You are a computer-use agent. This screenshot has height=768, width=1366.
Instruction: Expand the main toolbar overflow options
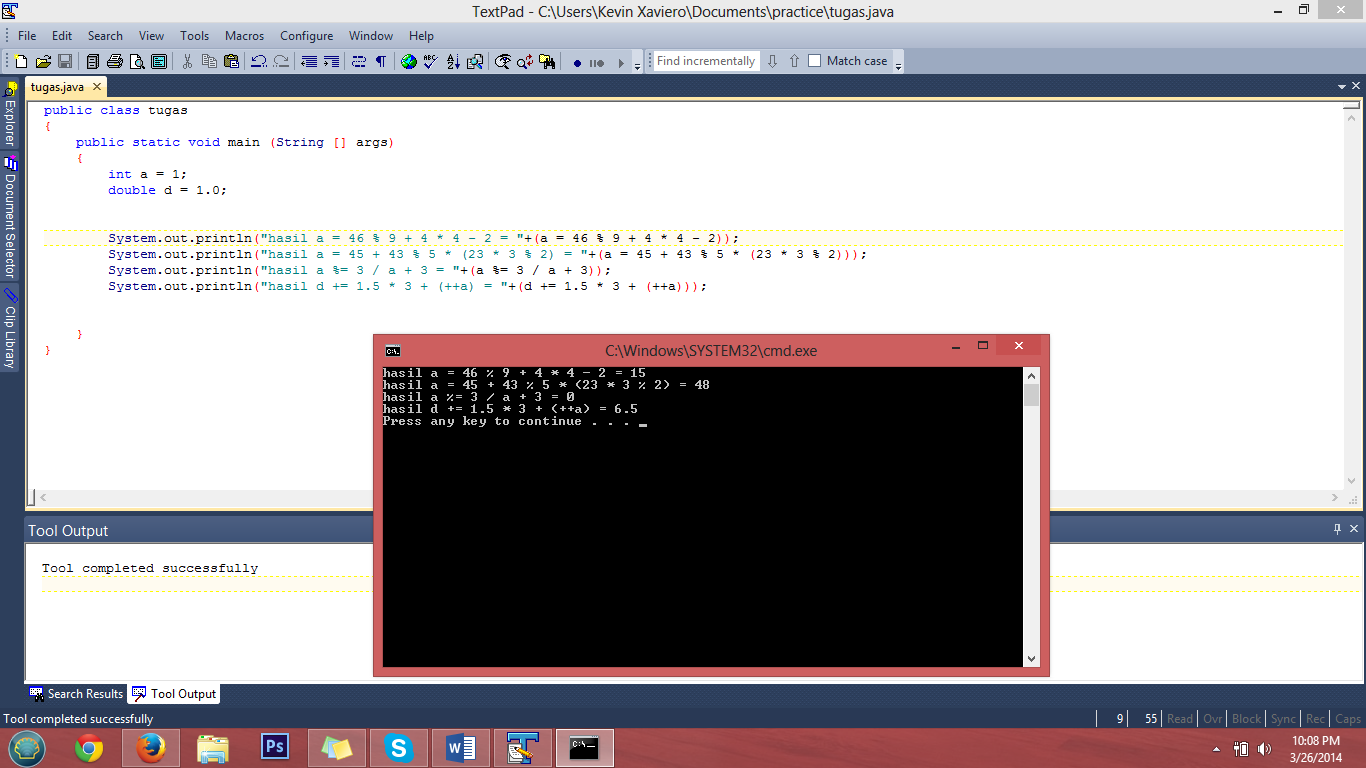tap(638, 64)
